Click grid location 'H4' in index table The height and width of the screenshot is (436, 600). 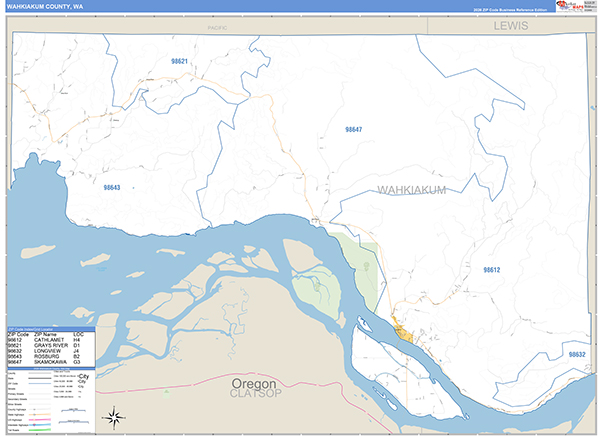pos(77,340)
